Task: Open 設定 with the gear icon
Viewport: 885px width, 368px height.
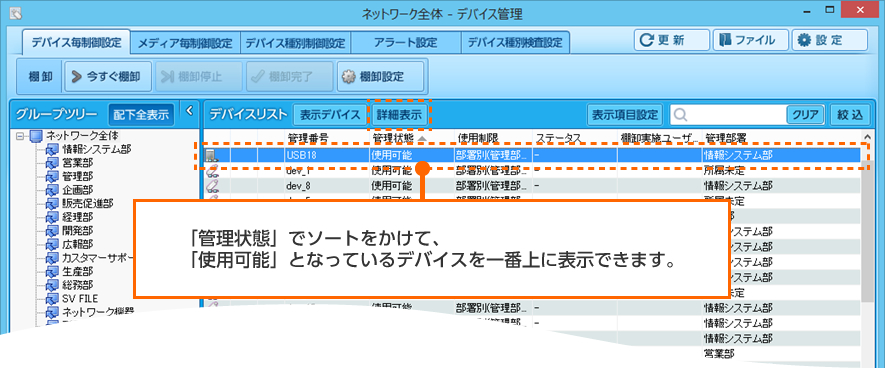Action: pyautogui.click(x=830, y=40)
